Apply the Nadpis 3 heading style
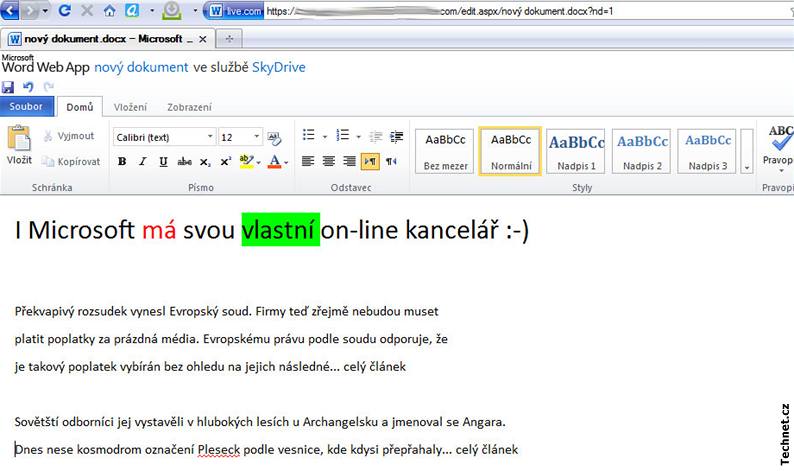794x471 pixels. 707,151
